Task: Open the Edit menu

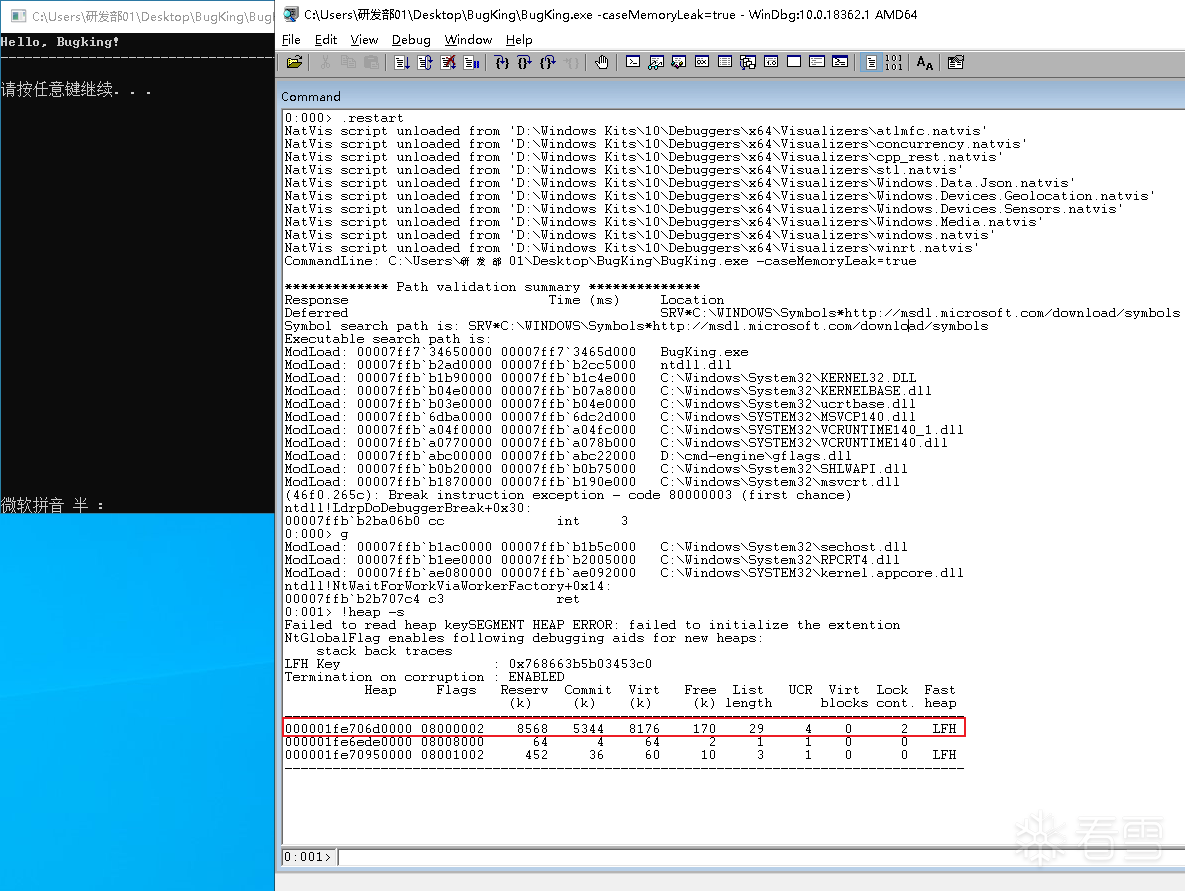Action: point(326,40)
